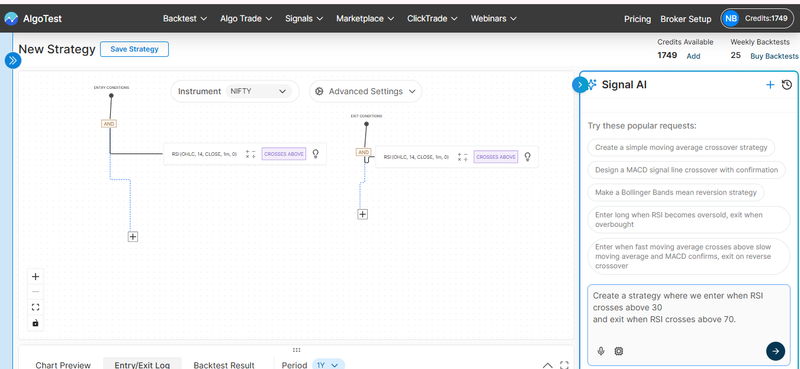The image size is (800, 369).
Task: Open the Signals menu
Action: [304, 18]
